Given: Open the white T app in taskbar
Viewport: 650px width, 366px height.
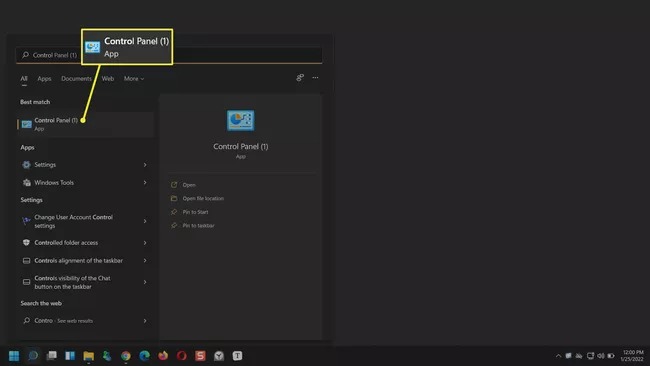Looking at the screenshot, I should coord(238,356).
